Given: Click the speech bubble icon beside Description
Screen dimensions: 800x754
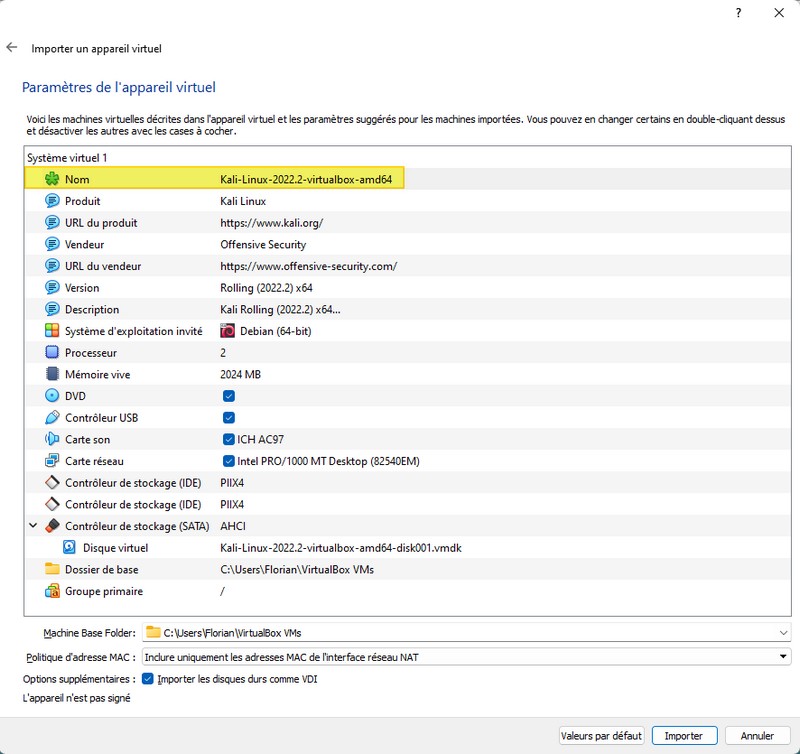Looking at the screenshot, I should [x=52, y=309].
